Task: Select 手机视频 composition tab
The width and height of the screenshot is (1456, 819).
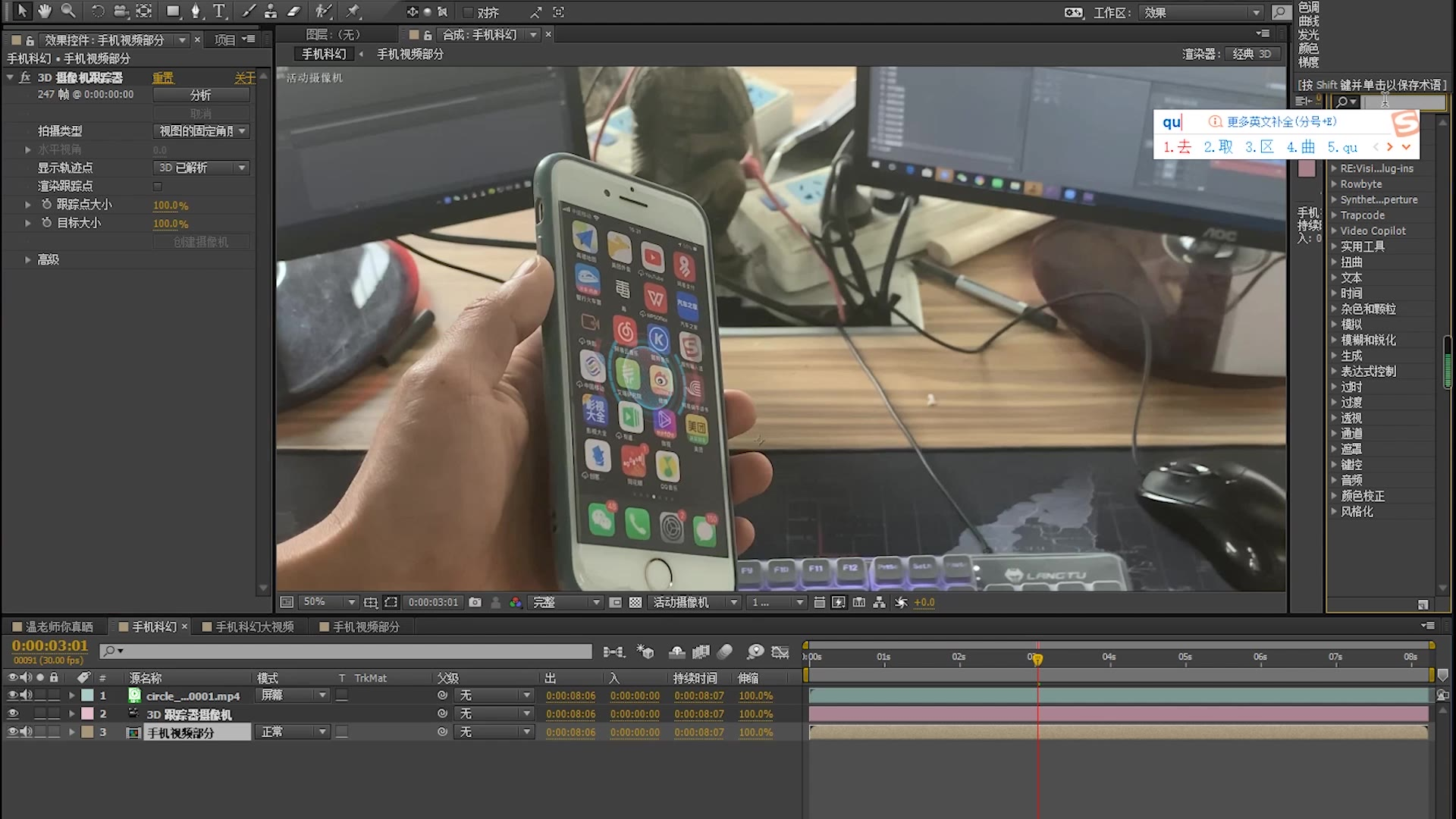Action: [362, 626]
